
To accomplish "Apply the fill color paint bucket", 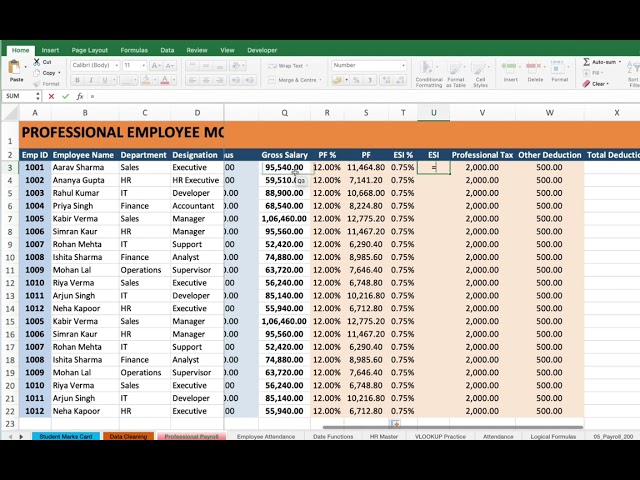I will point(146,80).
